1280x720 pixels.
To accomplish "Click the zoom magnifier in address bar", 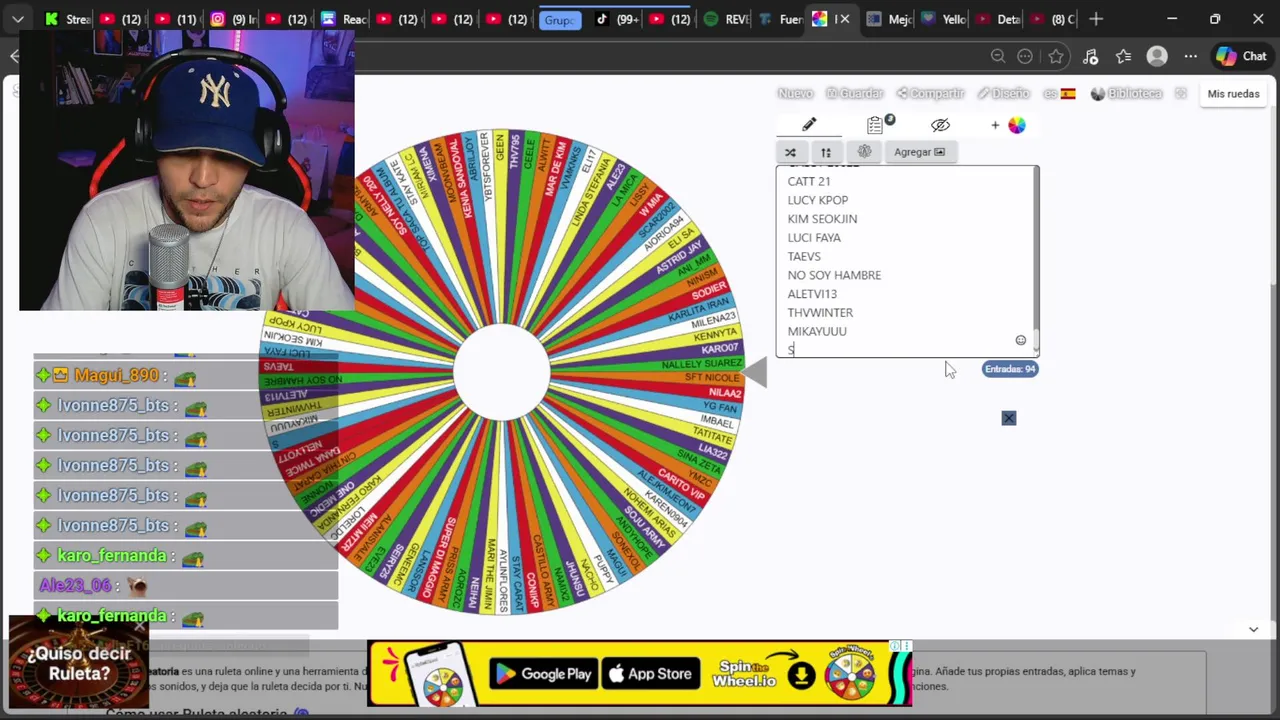I will [x=998, y=57].
